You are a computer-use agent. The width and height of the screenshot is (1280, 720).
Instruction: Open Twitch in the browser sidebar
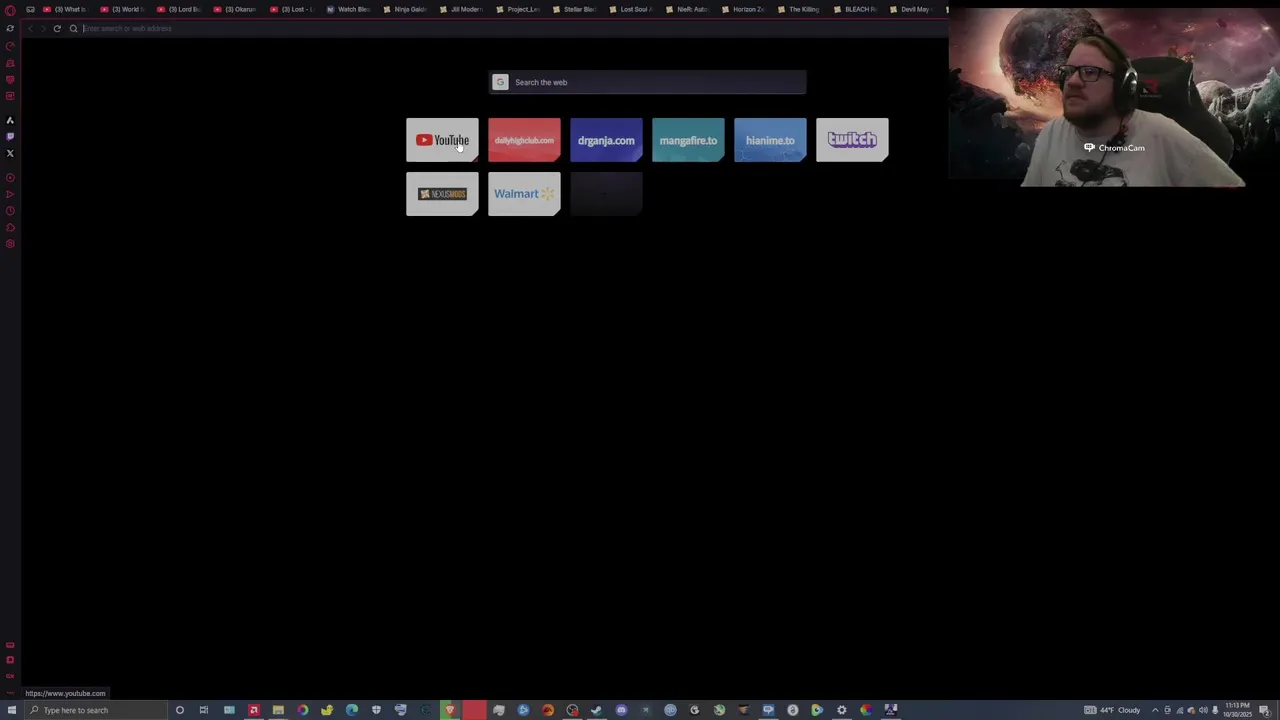tap(10, 136)
